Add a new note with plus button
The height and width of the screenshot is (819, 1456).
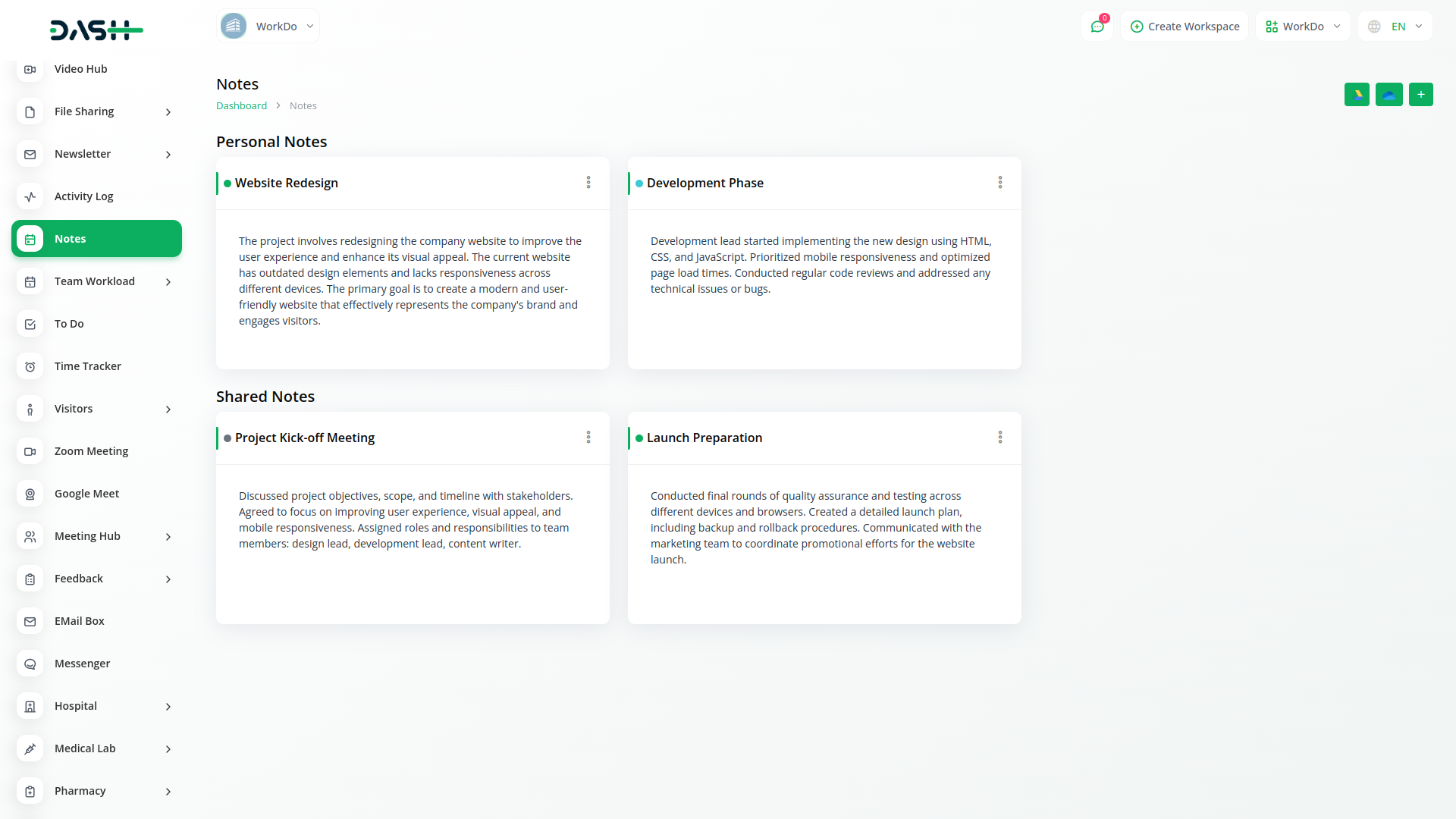click(x=1420, y=95)
